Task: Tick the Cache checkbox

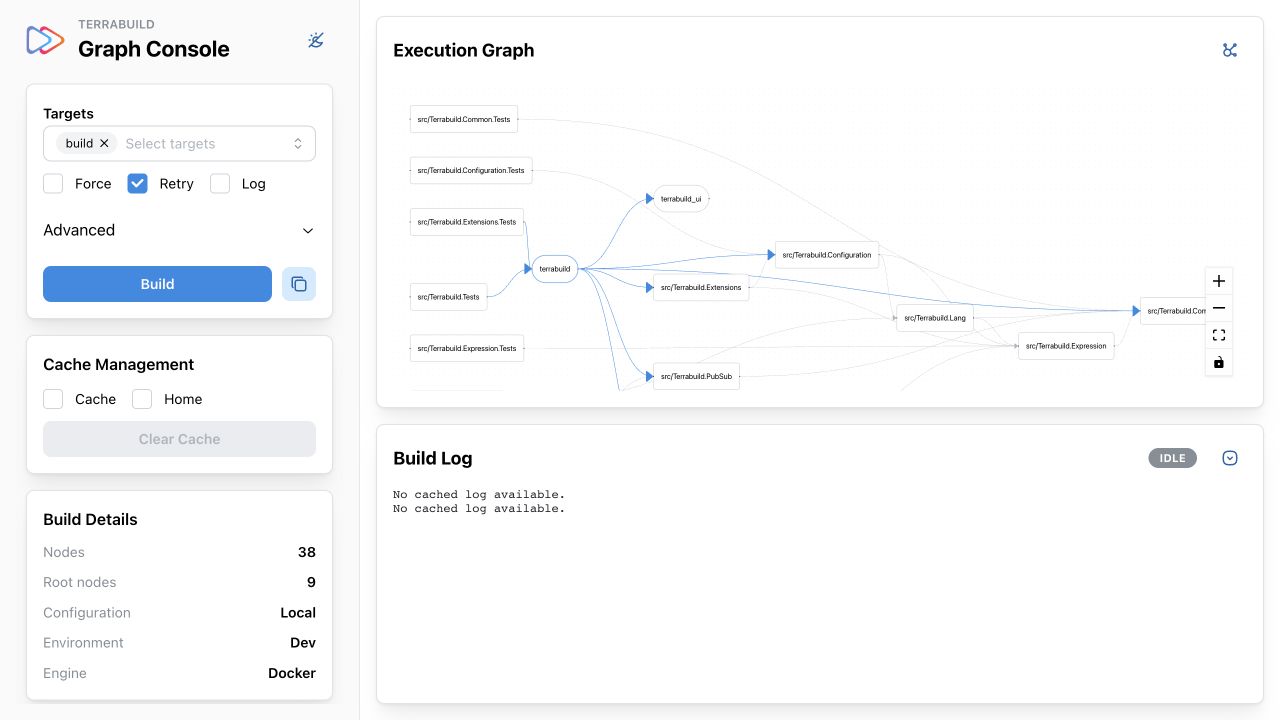Action: tap(53, 399)
